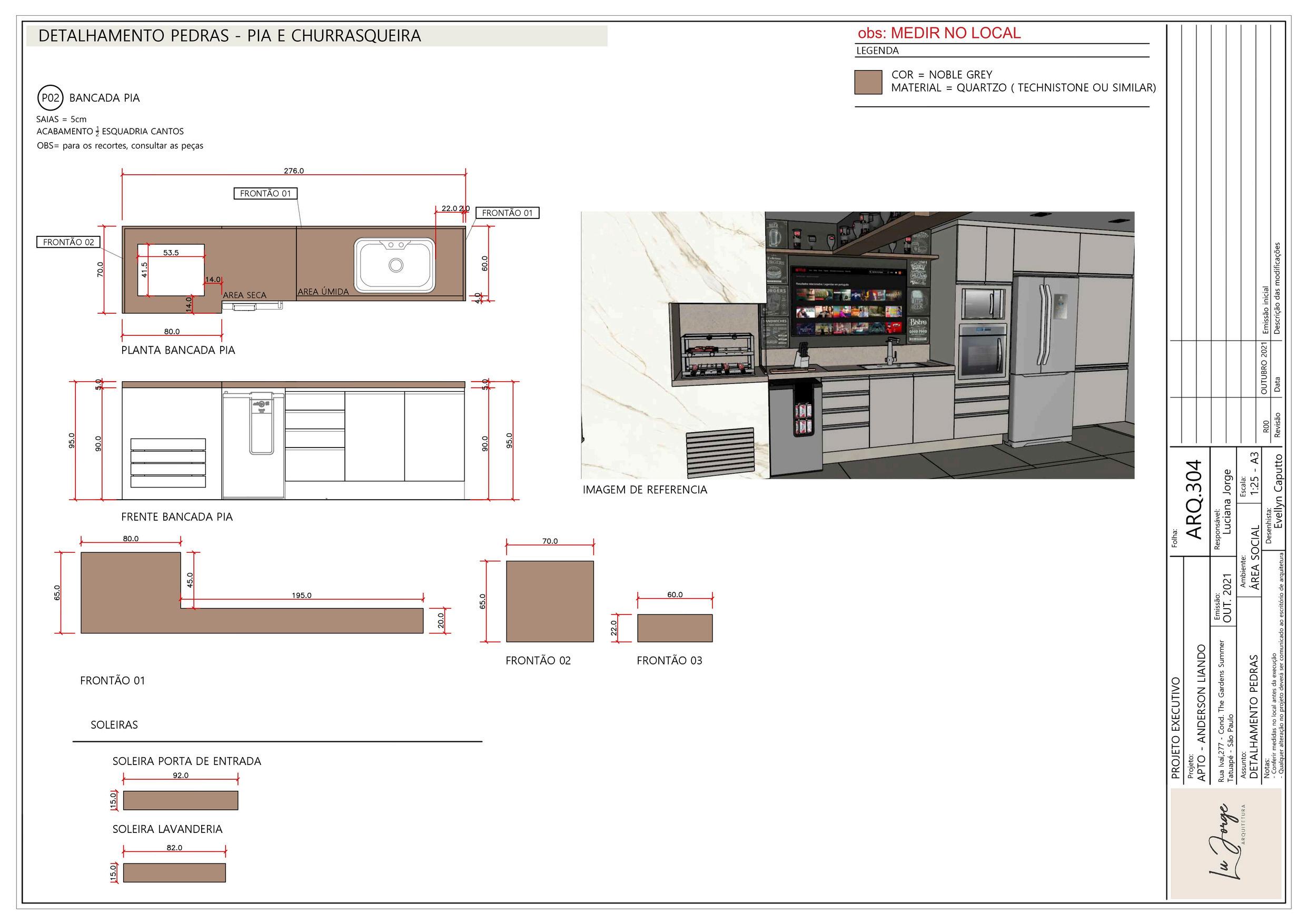Click the Soleira Porta de Entrada strip
This screenshot has width=1307, height=924.
pyautogui.click(x=181, y=800)
